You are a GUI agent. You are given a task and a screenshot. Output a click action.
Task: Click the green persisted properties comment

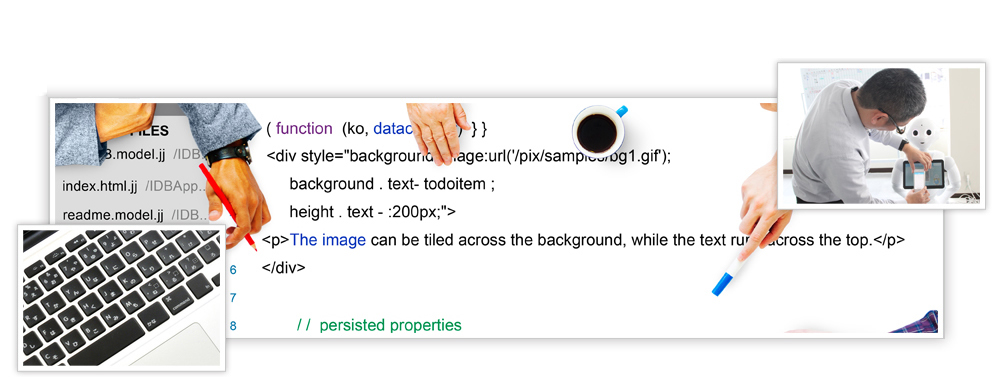(379, 325)
